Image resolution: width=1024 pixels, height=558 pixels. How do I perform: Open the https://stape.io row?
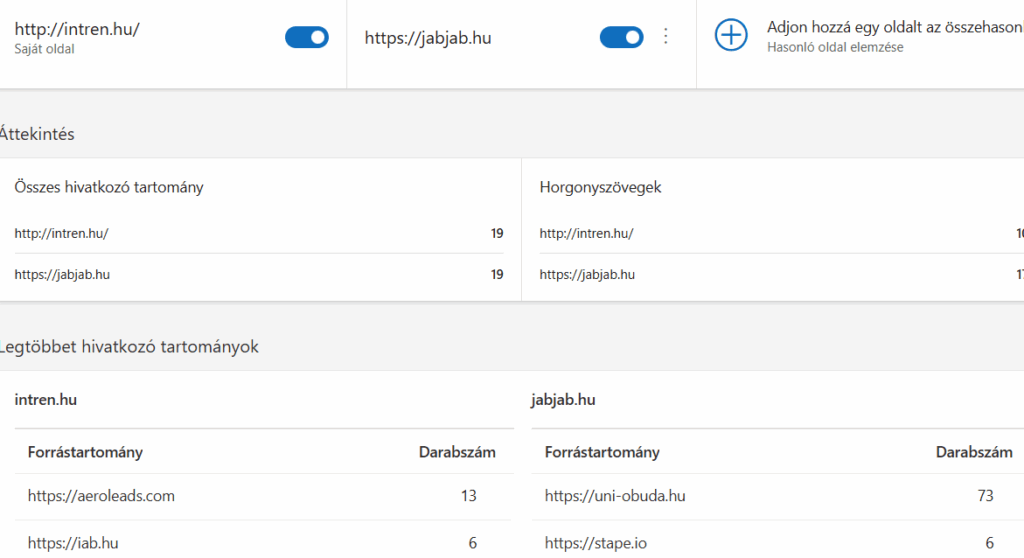pos(777,542)
